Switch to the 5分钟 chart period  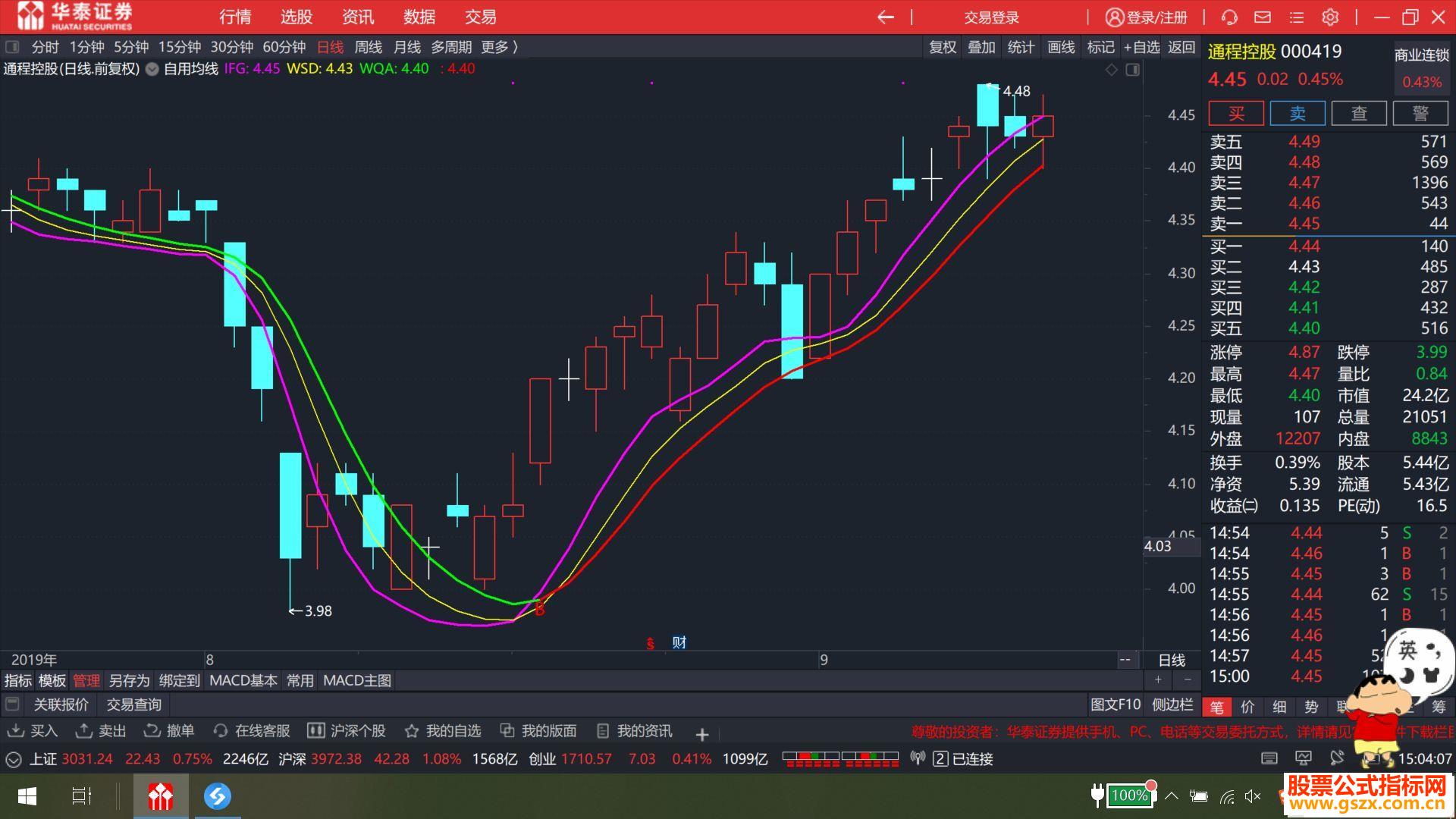[x=131, y=47]
